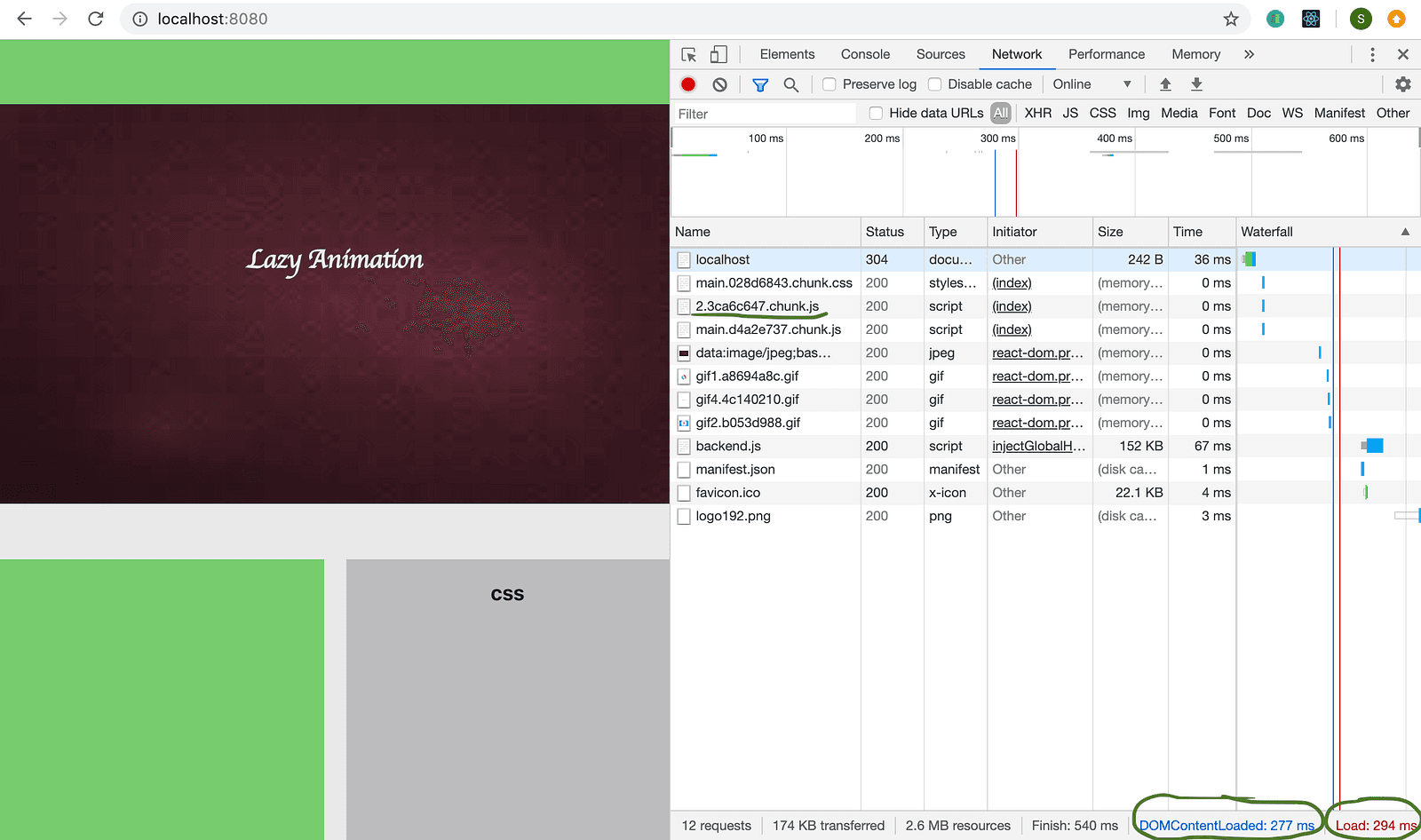Sort by the Size column header

[1131, 232]
